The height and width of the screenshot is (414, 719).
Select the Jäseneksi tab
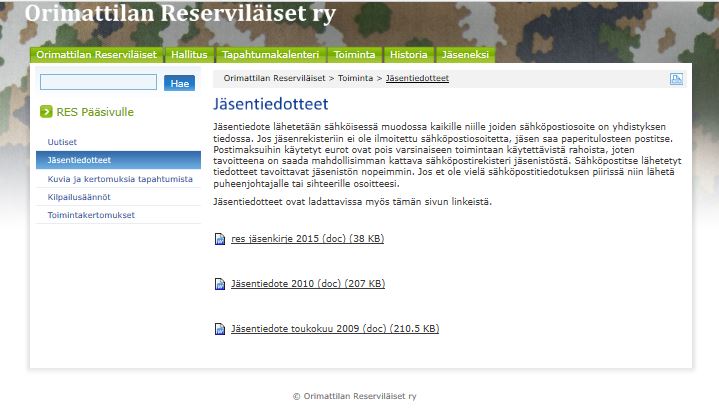coord(464,55)
